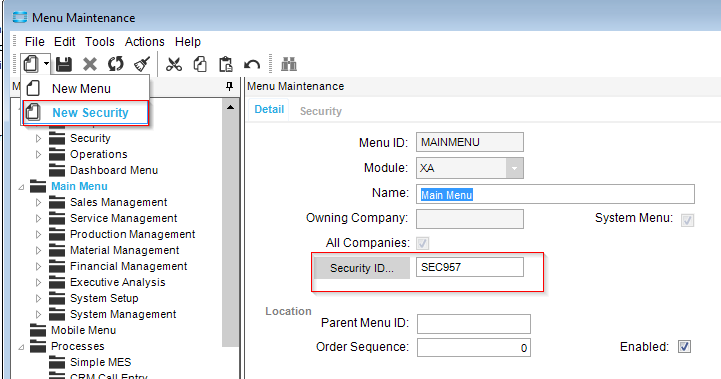Expand the System Management node

[39, 315]
